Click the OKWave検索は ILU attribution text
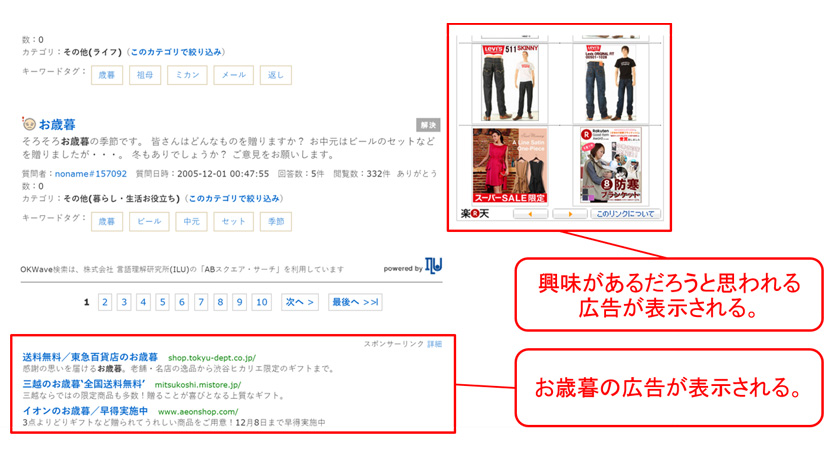 point(182,269)
